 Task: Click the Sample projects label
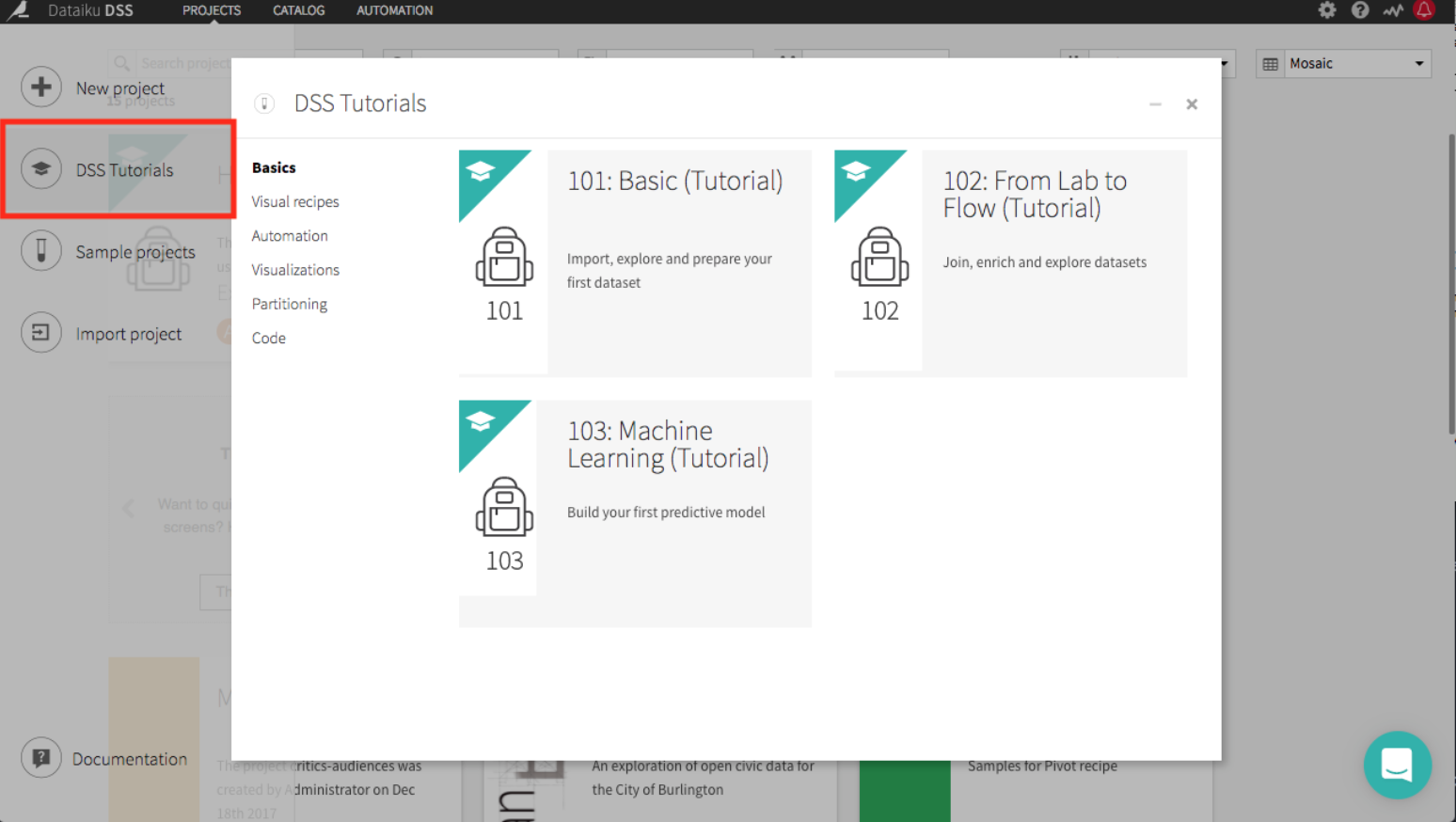[x=135, y=252]
